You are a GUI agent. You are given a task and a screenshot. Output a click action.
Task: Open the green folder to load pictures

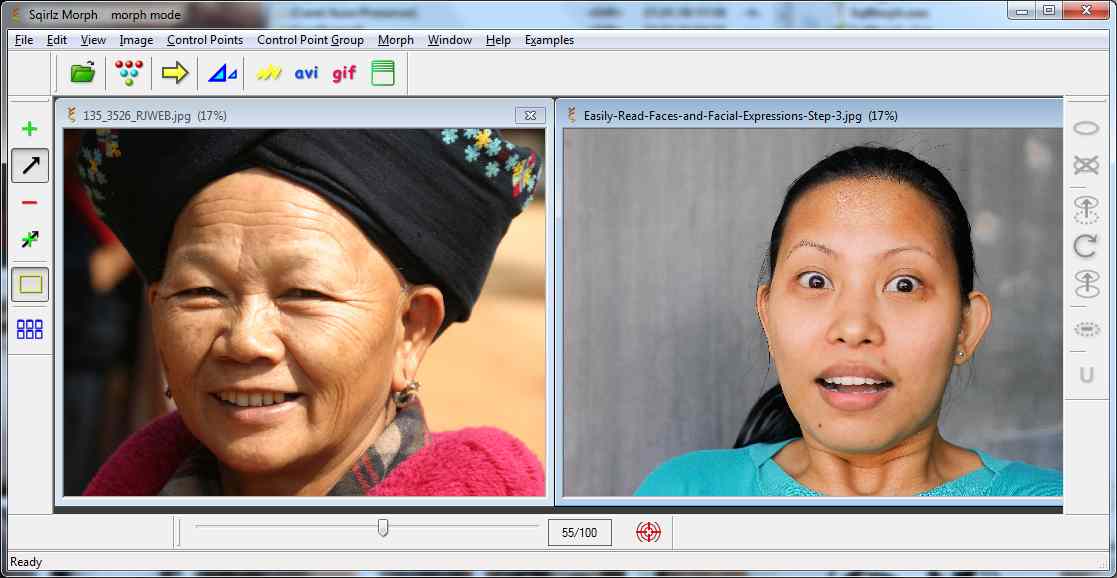(80, 72)
